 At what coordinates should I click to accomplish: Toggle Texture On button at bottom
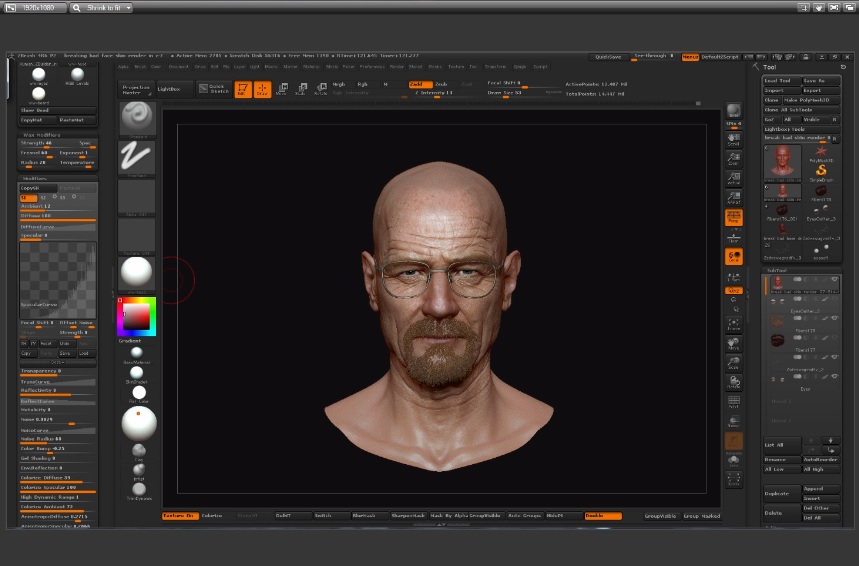pos(179,516)
